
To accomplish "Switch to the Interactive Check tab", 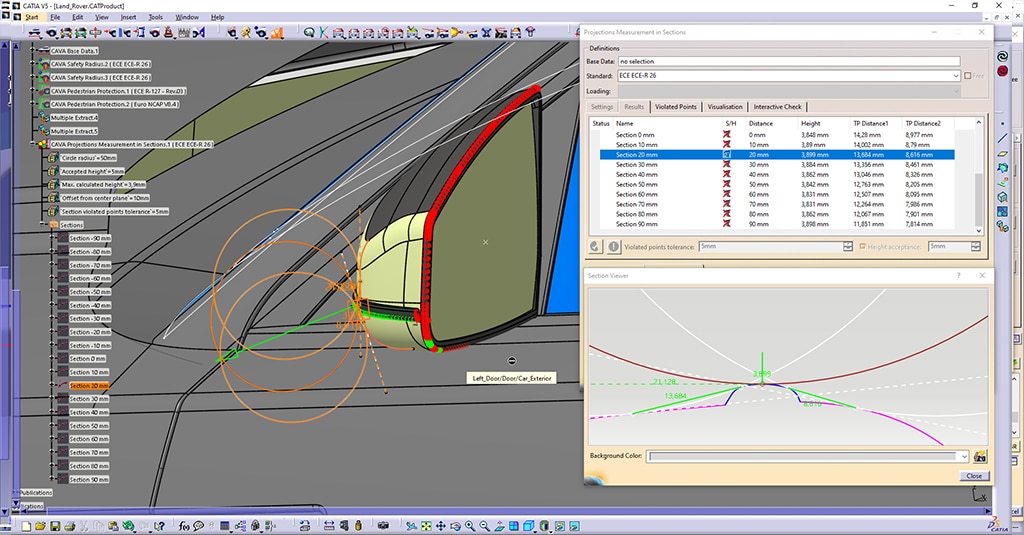I will (777, 106).
